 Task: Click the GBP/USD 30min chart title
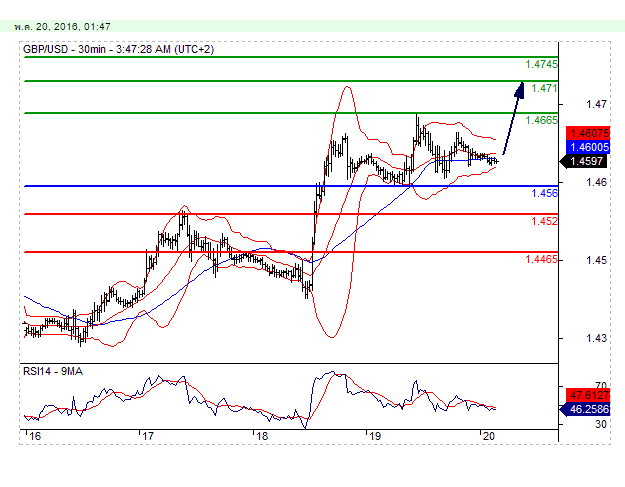(x=118, y=49)
